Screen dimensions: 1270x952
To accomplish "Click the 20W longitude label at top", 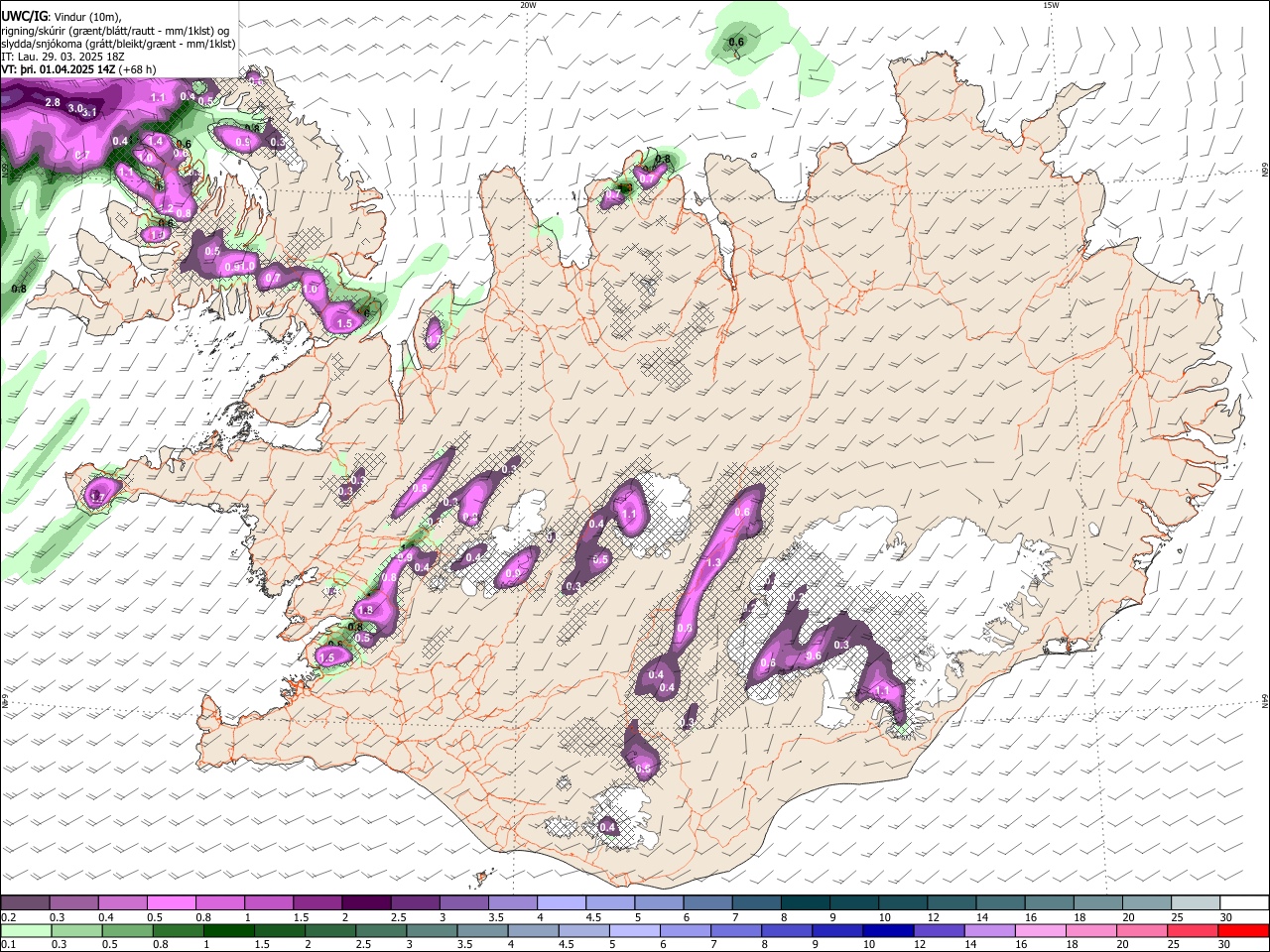I will tap(528, 5).
